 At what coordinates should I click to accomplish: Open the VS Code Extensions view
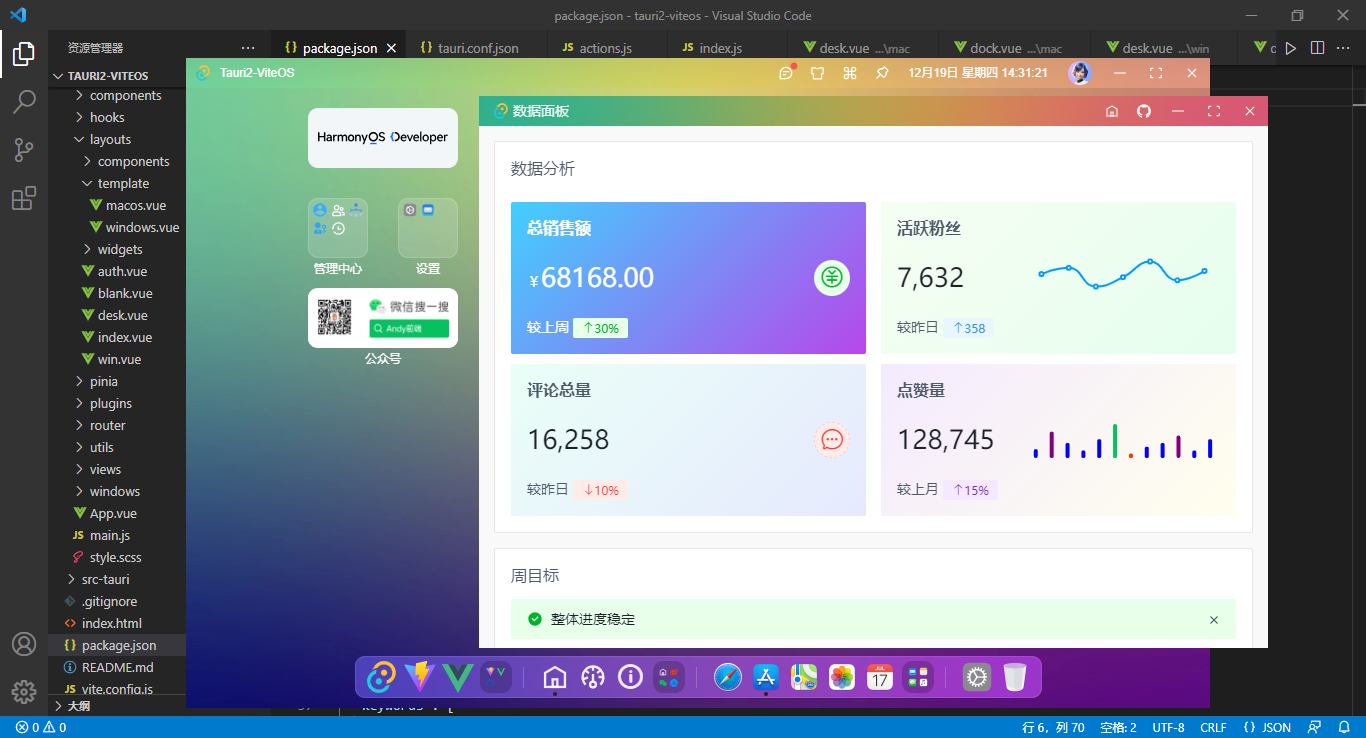coord(24,198)
